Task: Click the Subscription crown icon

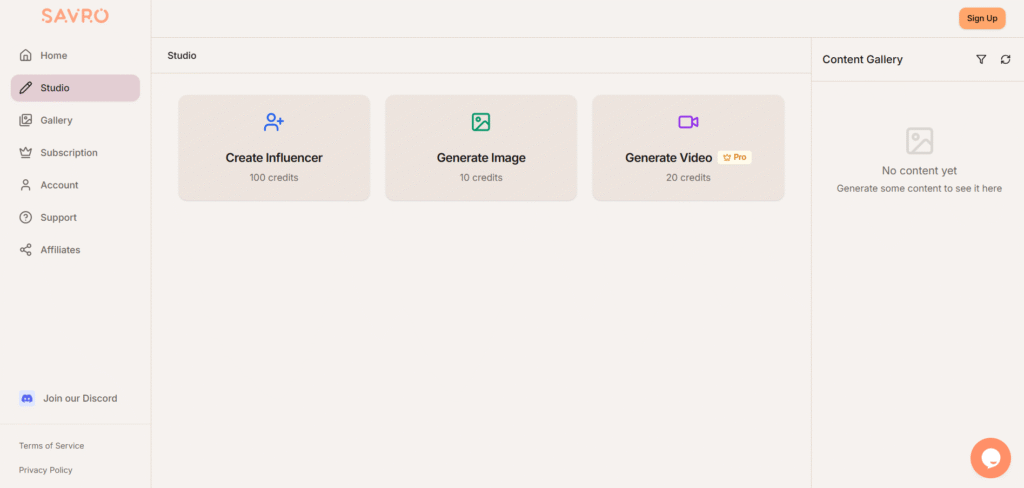Action: pyautogui.click(x=26, y=153)
